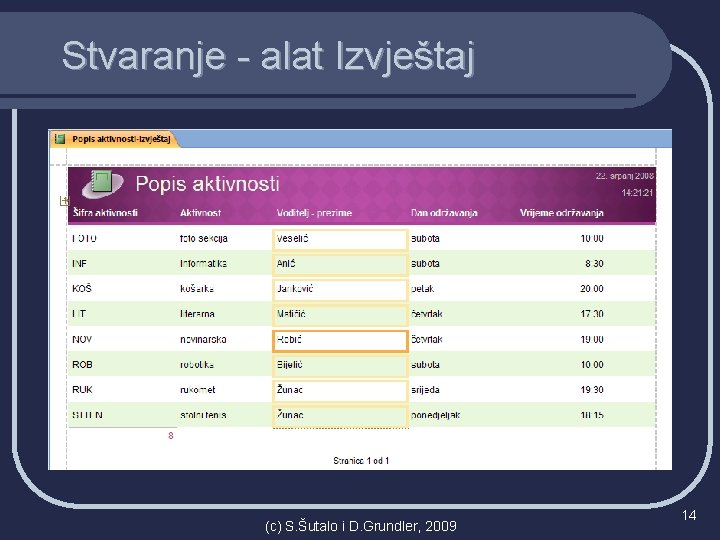Click the highlighted Robić field

(x=340, y=341)
